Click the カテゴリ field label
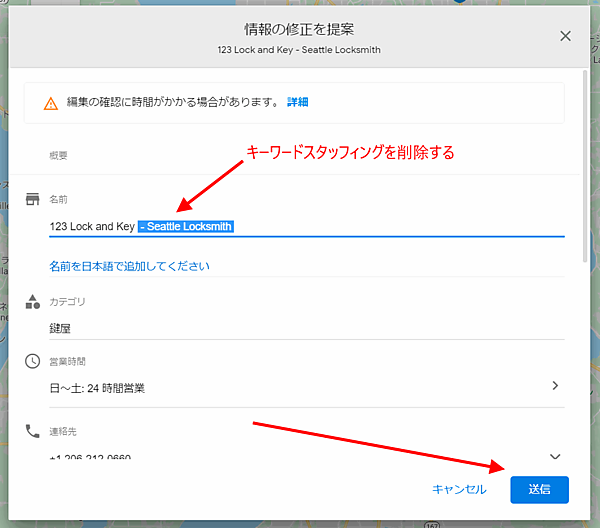600x528 pixels. (x=67, y=301)
